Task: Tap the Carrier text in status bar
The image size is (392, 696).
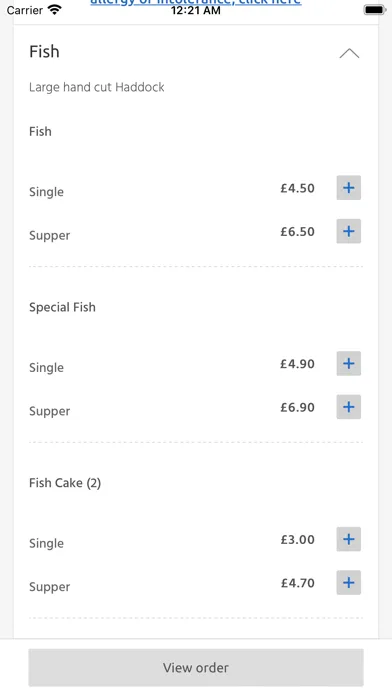Action: tap(25, 10)
